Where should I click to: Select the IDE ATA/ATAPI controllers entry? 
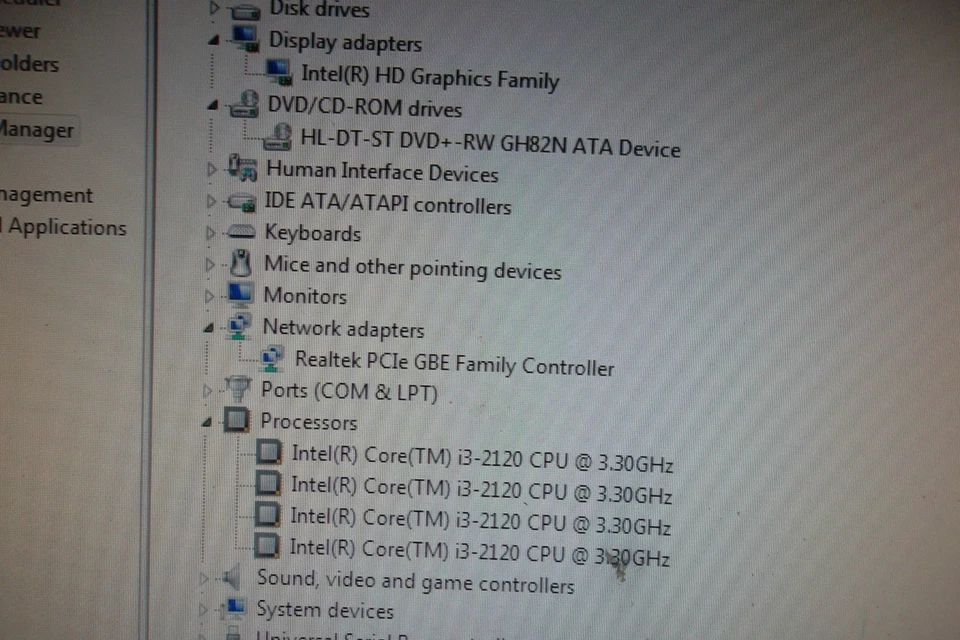[388, 204]
